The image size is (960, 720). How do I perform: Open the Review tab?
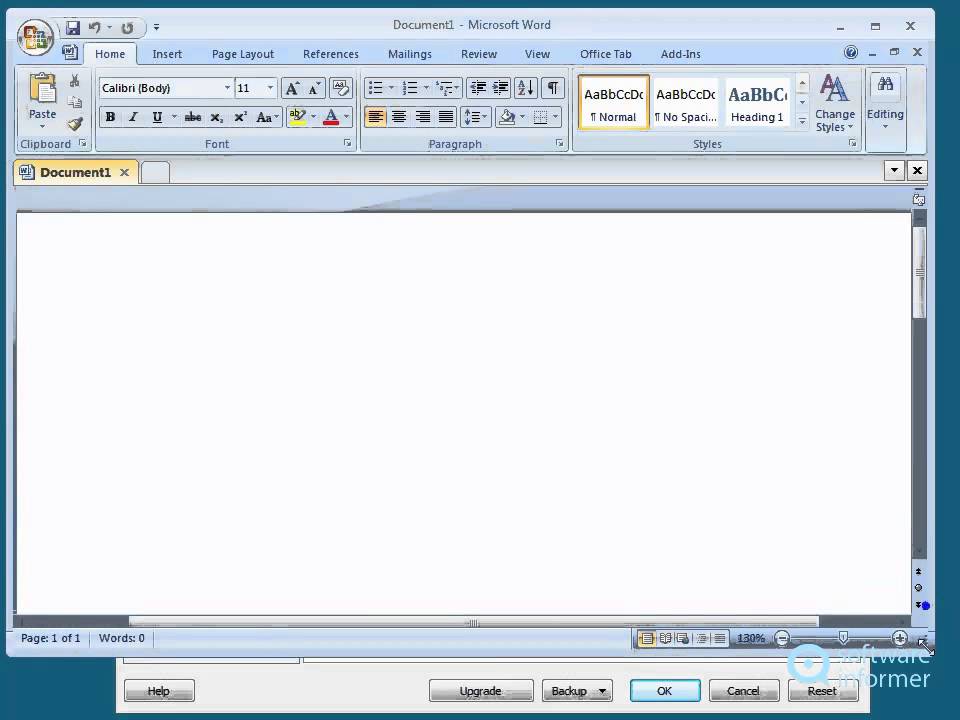[x=479, y=54]
